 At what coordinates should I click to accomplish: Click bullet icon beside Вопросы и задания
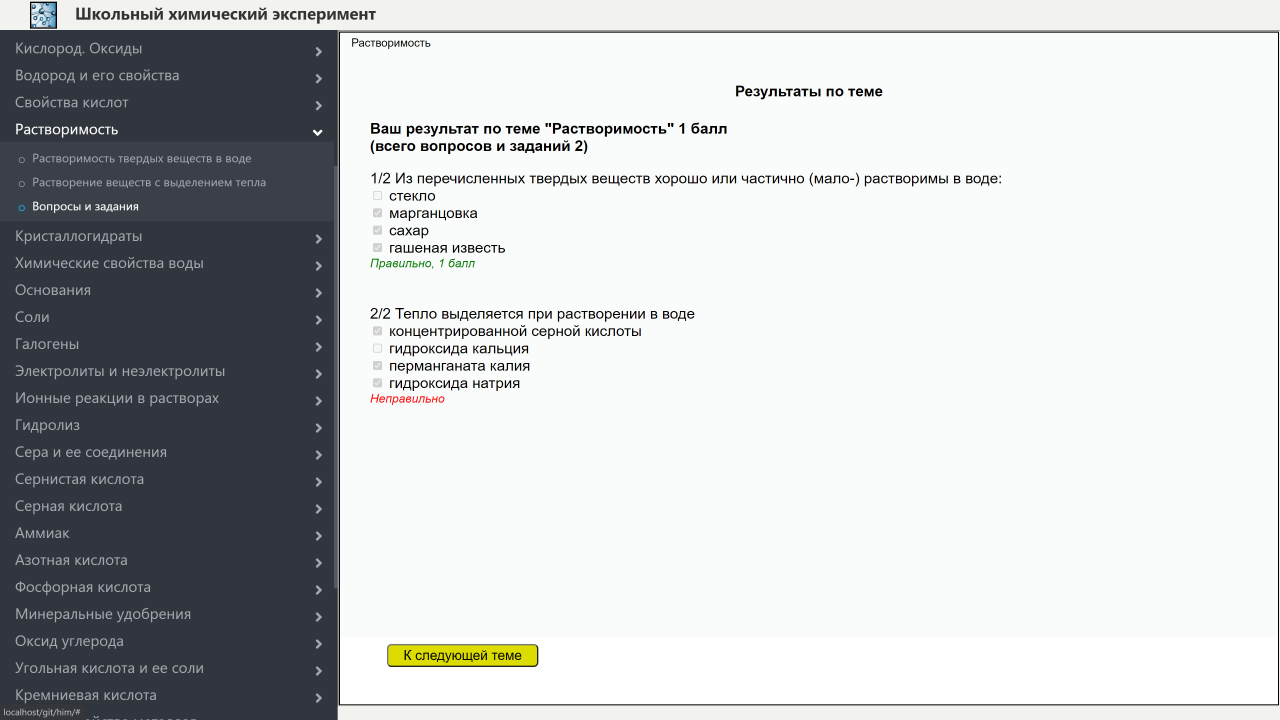pyautogui.click(x=22, y=207)
